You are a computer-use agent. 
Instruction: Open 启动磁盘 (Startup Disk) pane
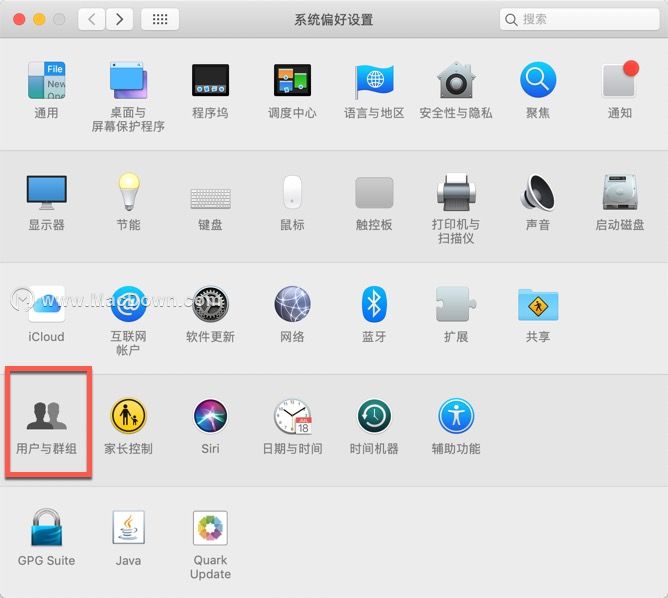pyautogui.click(x=620, y=193)
